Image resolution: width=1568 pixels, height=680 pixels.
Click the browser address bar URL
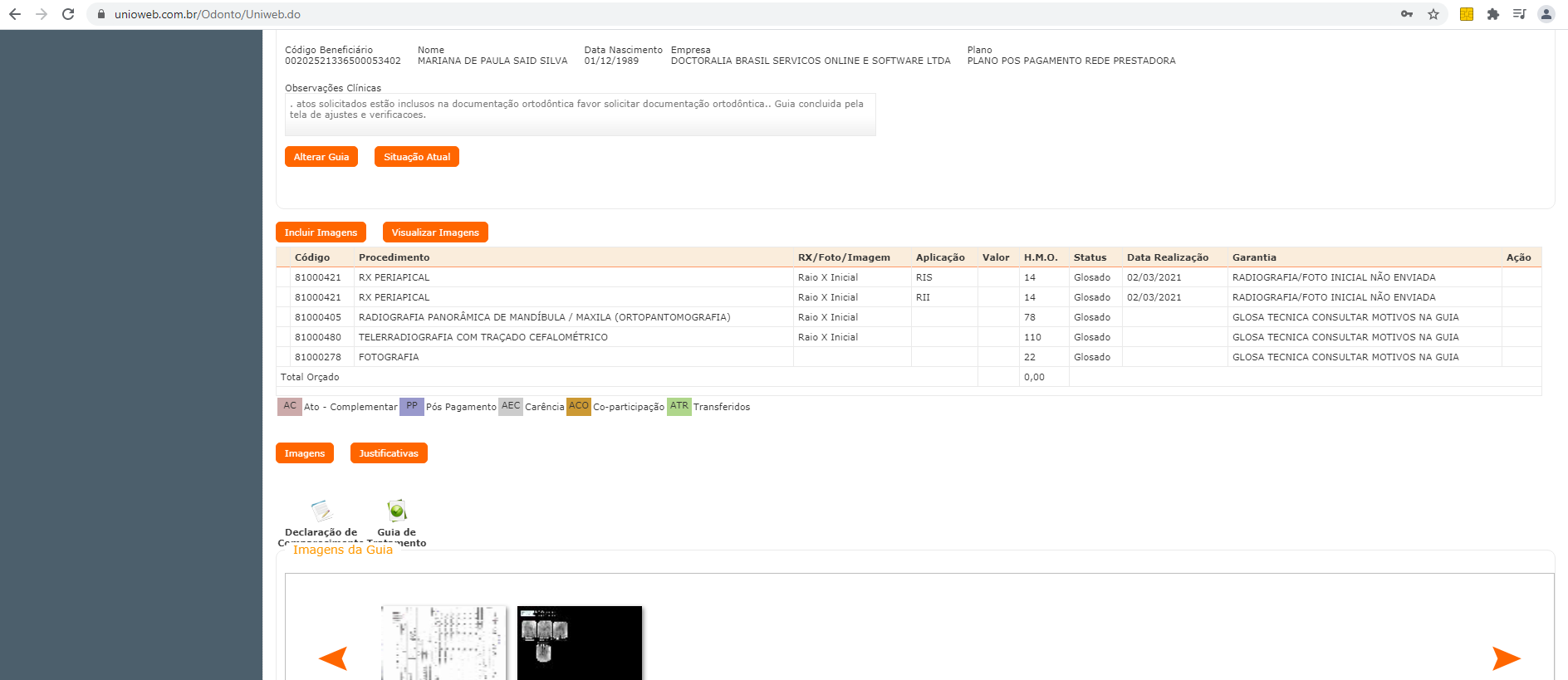tap(208, 14)
